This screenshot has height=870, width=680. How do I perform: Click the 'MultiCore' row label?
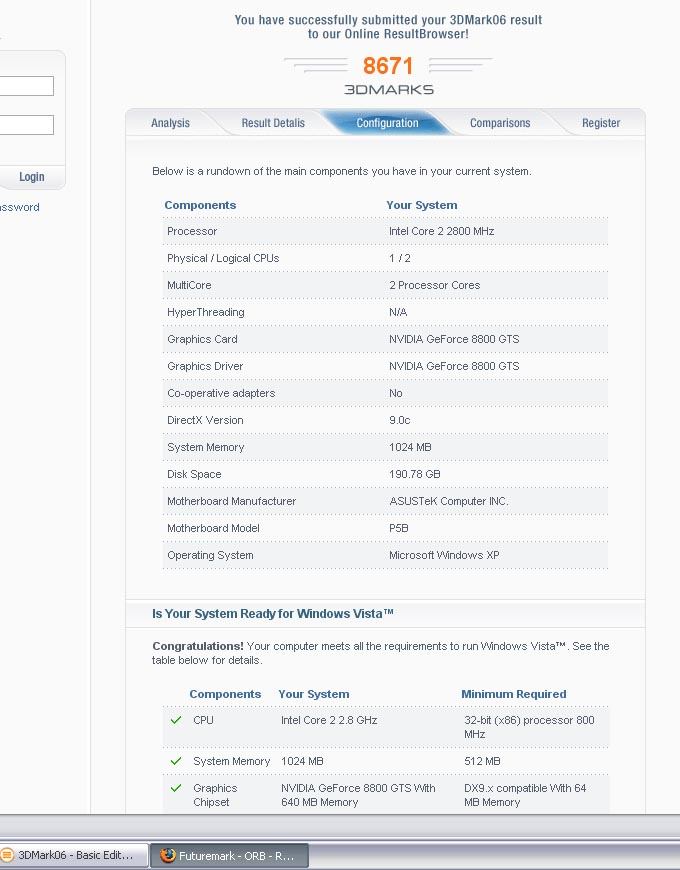[189, 285]
